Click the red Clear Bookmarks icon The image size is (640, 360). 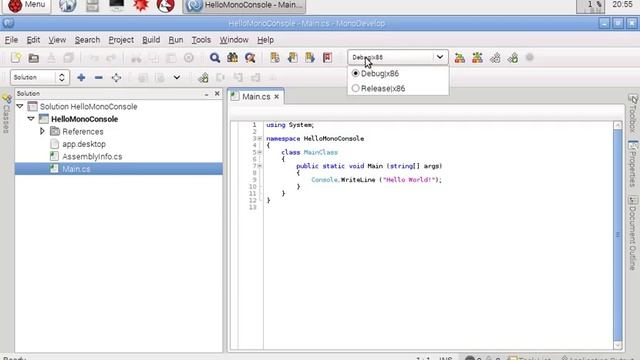327,58
